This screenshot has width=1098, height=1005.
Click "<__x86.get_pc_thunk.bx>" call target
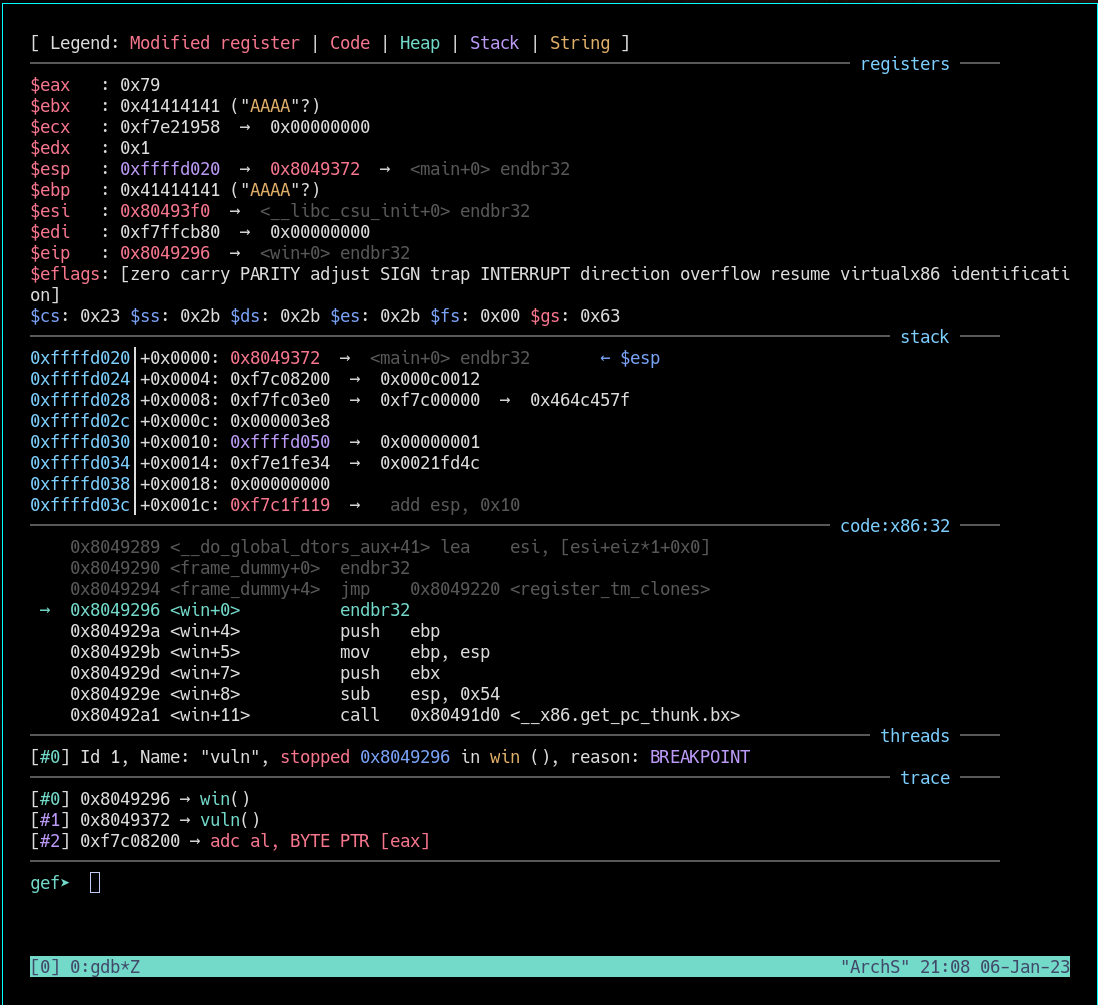(x=625, y=715)
